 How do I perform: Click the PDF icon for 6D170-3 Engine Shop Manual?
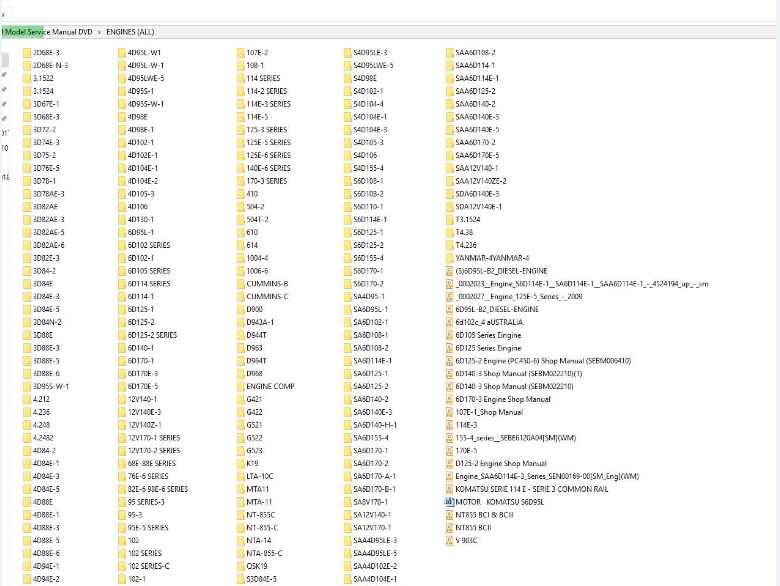point(450,399)
